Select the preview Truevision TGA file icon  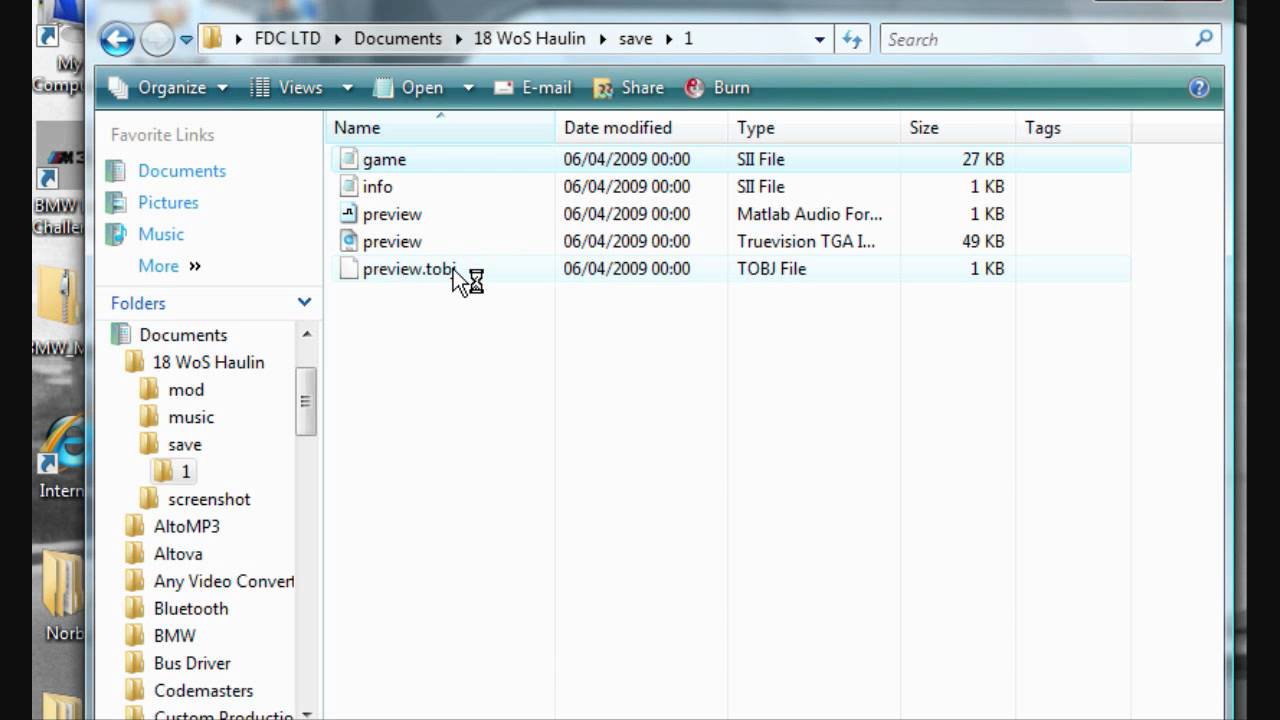[348, 241]
